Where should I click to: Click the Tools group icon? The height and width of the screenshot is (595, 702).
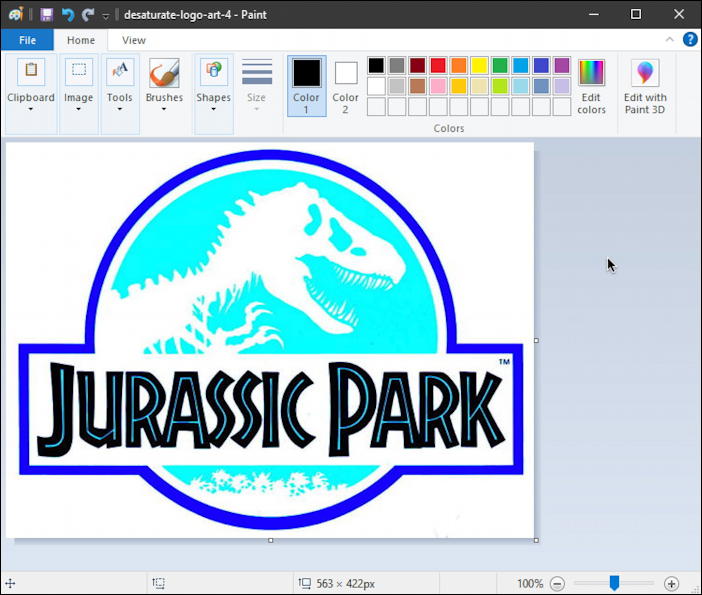pos(120,71)
